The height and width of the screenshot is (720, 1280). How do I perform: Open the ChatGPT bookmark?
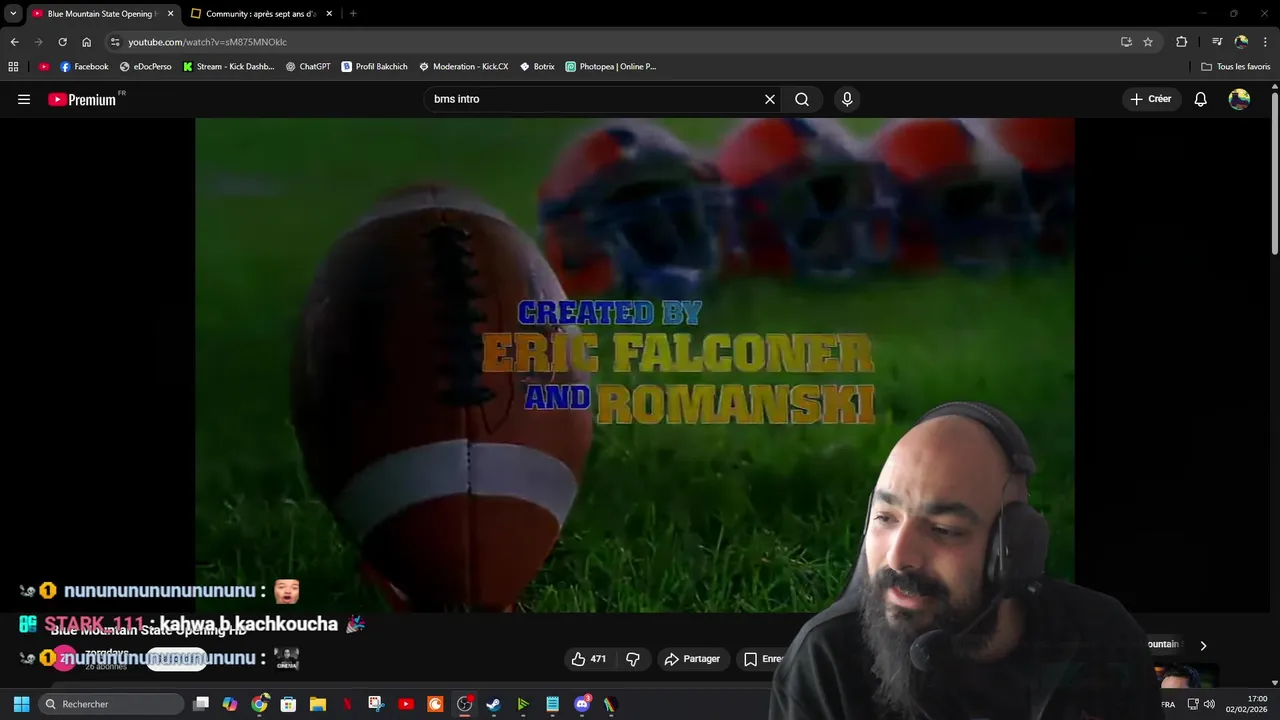308,67
